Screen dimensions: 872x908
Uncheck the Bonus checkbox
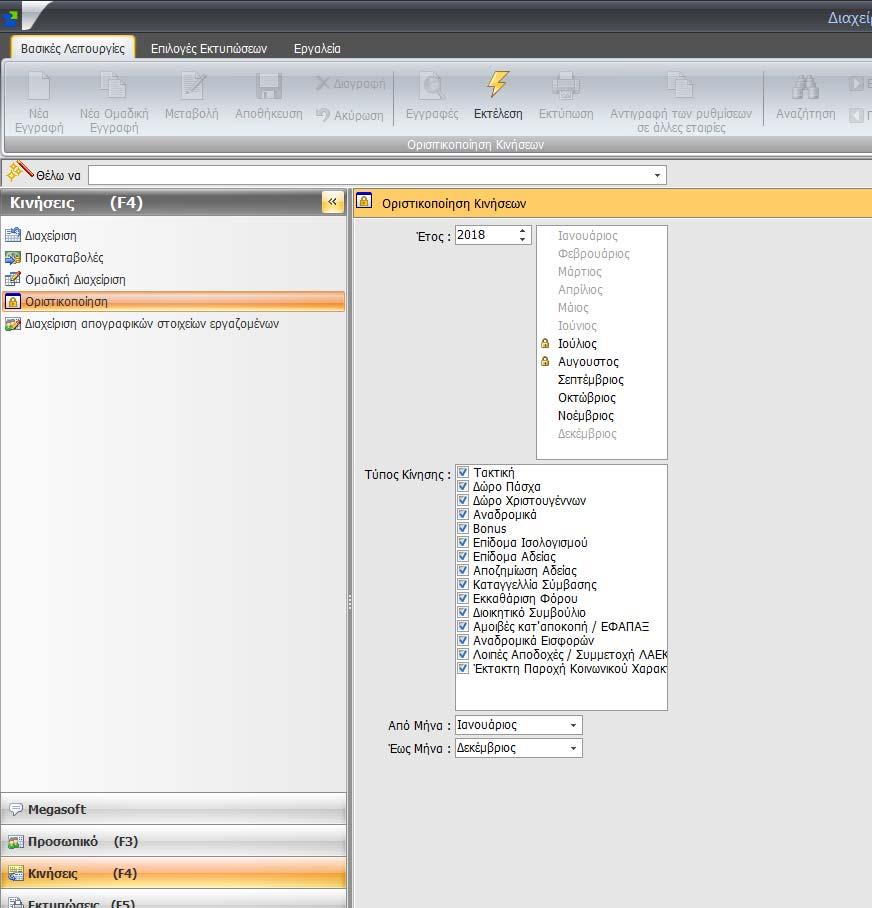pos(463,528)
